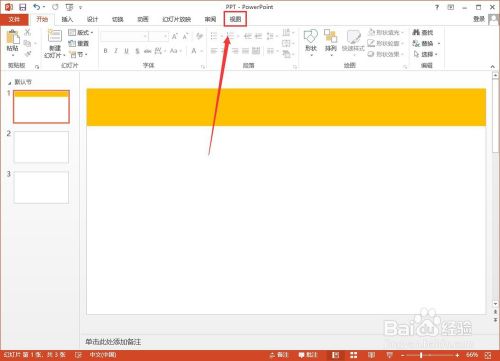Image resolution: width=500 pixels, height=361 pixels.
Task: Switch to the Insert tab (插入)
Action: [x=67, y=19]
